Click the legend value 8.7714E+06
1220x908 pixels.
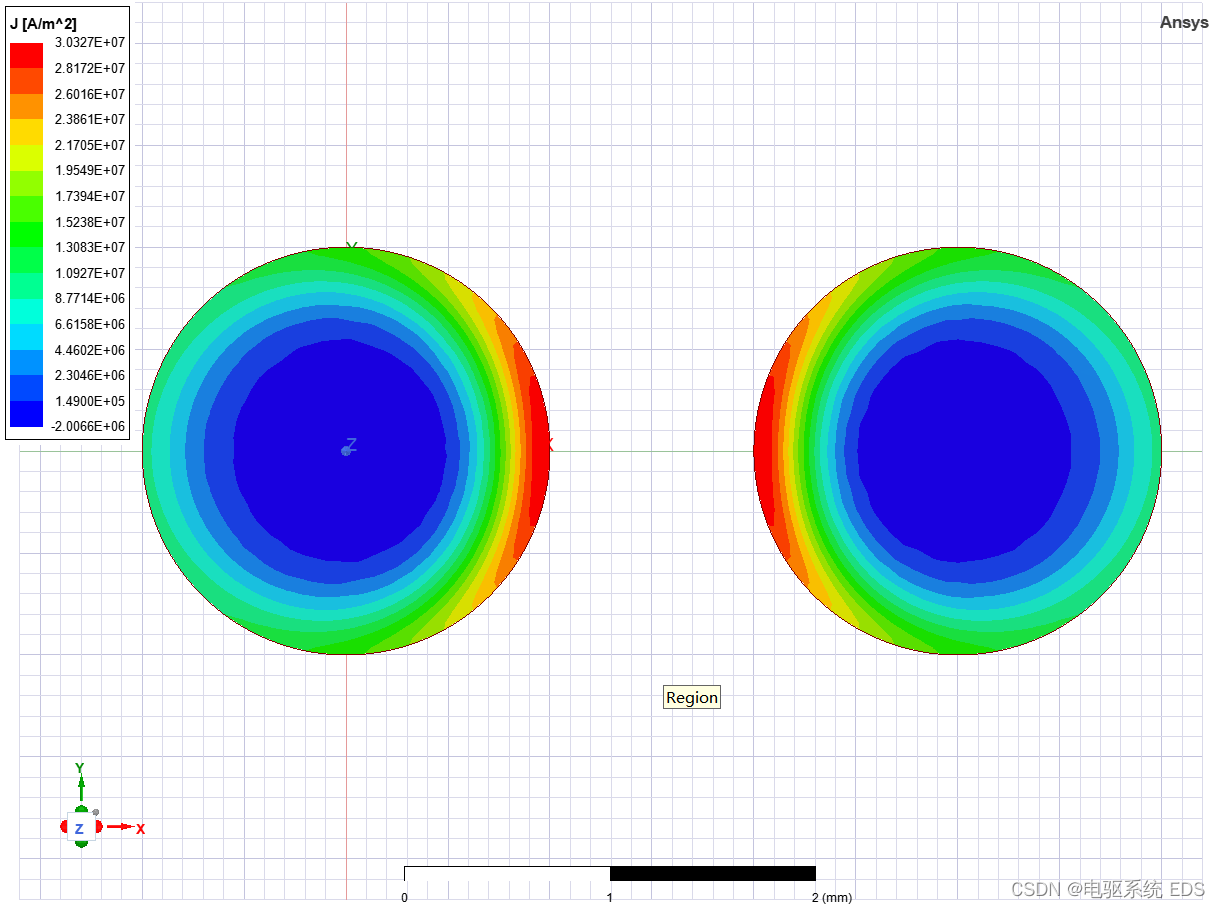[90, 299]
